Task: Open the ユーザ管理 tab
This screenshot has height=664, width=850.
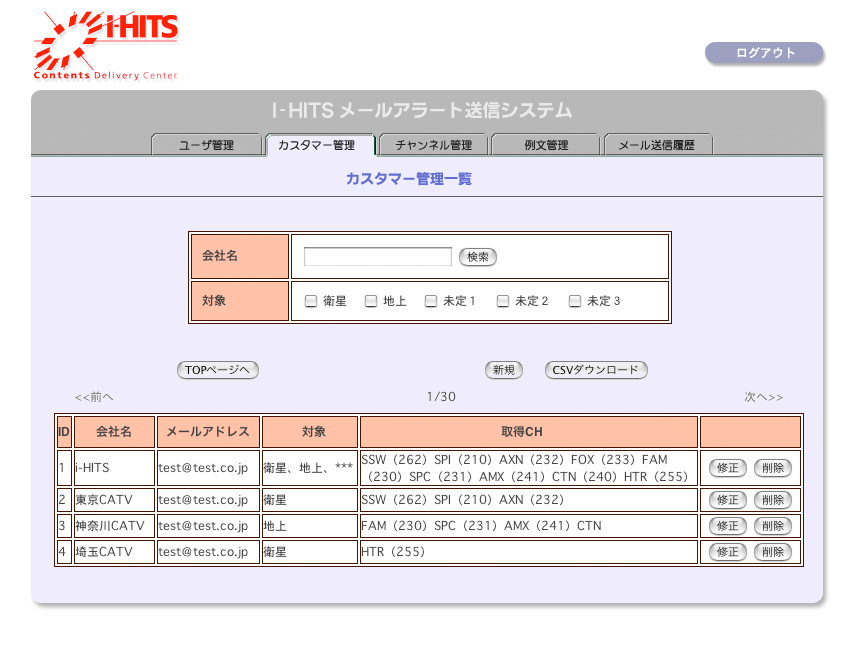Action: point(206,145)
